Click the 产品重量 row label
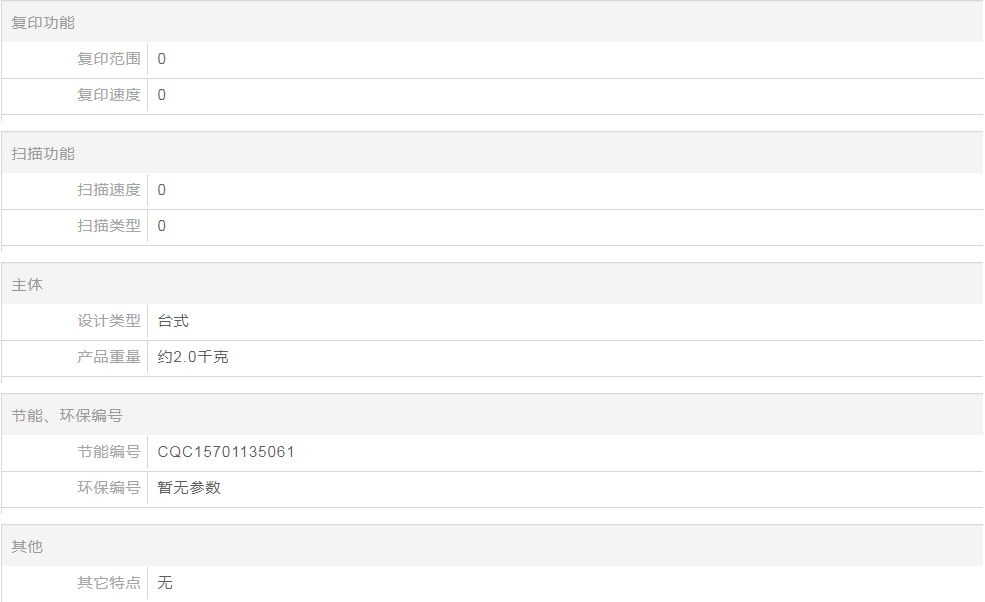The image size is (985, 602). [109, 357]
